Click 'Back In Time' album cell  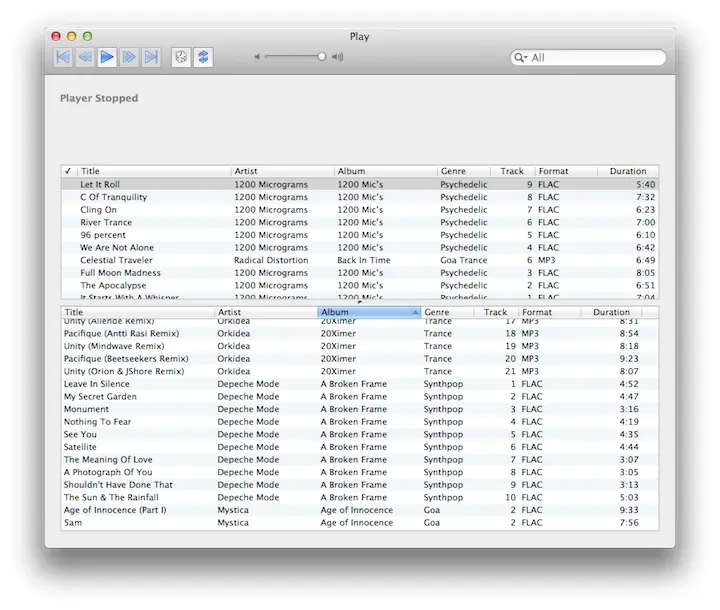point(364,260)
